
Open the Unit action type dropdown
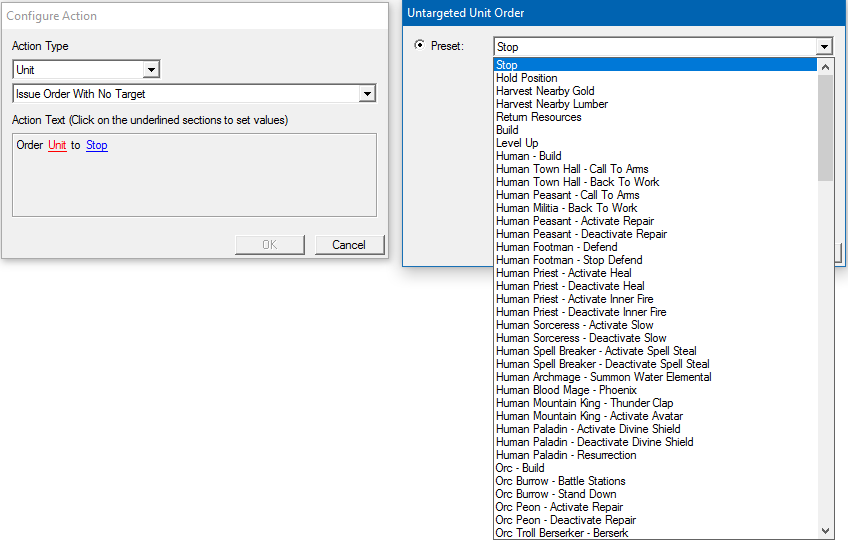coord(151,70)
